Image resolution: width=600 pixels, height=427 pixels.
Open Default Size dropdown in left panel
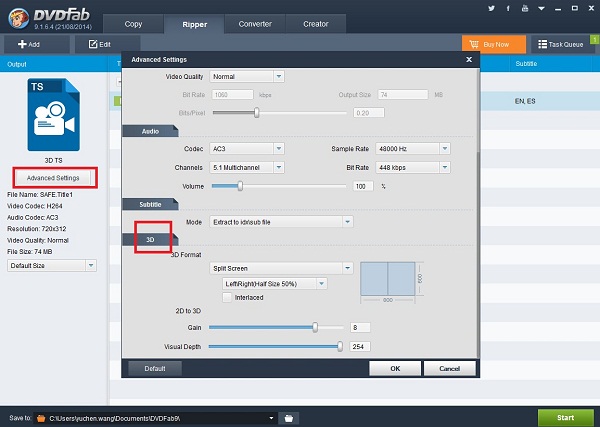[x=52, y=266]
